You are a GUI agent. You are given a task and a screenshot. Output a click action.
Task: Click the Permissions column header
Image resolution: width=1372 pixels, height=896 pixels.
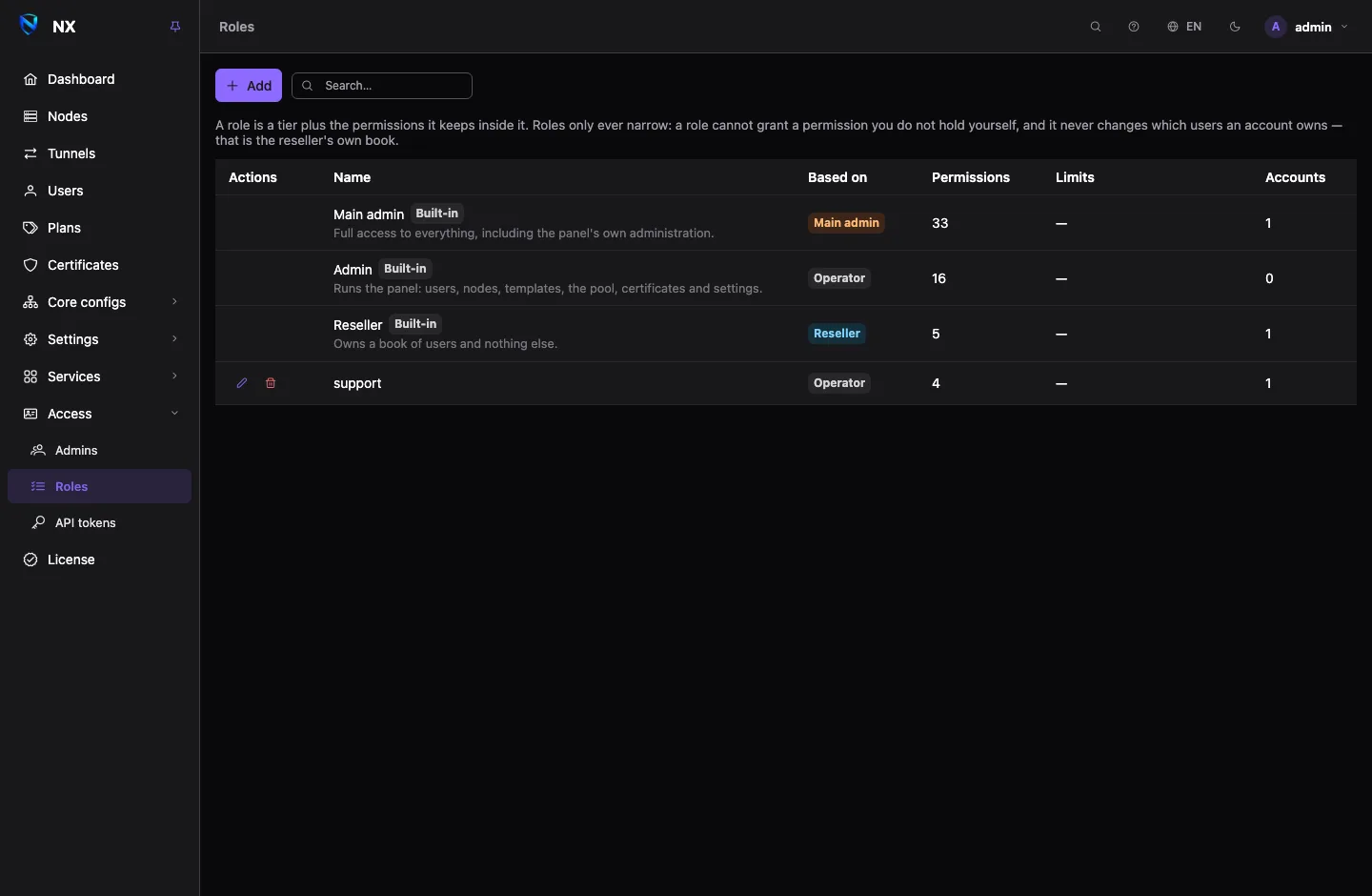tap(971, 177)
